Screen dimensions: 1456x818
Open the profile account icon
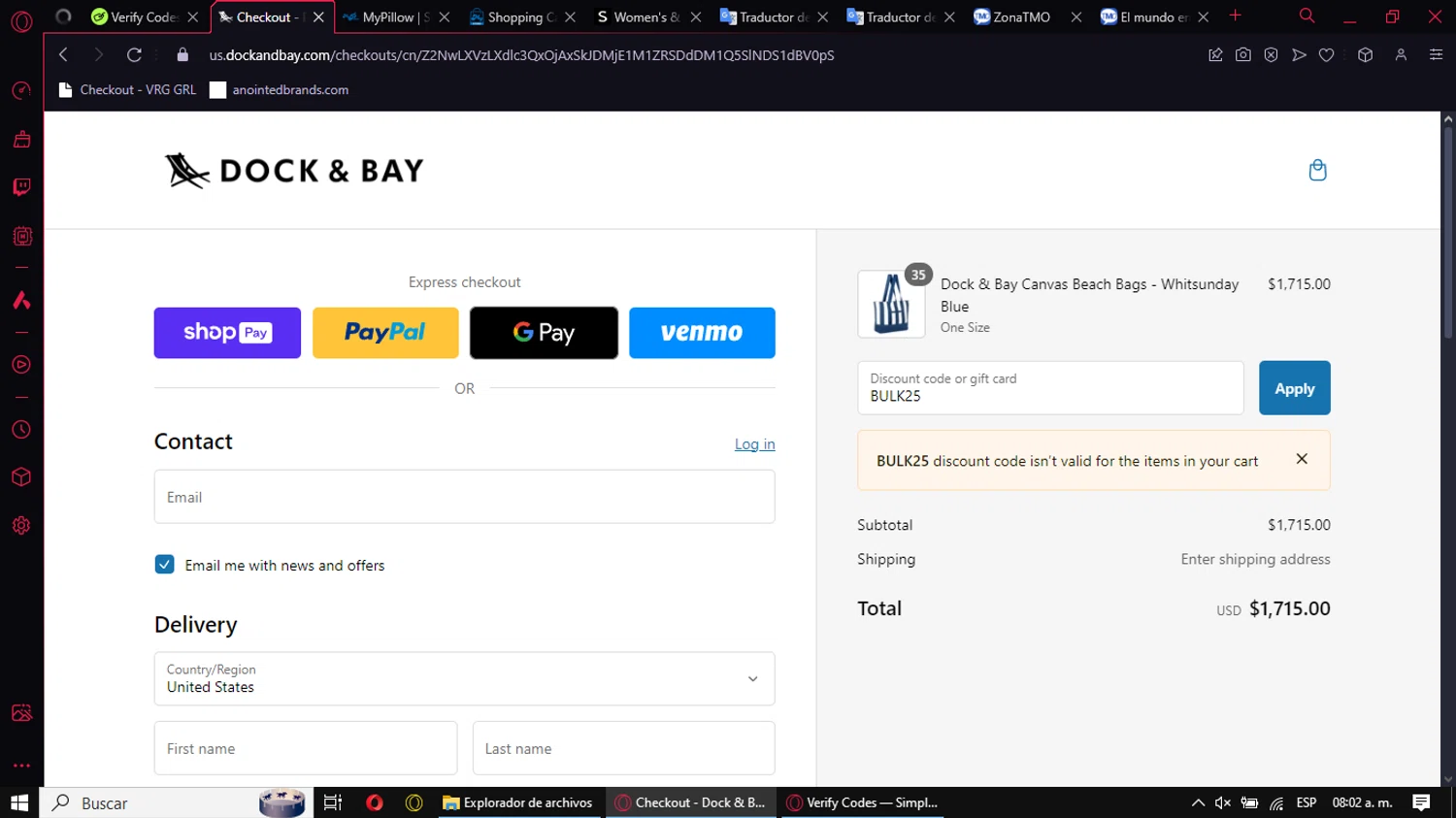click(1401, 55)
